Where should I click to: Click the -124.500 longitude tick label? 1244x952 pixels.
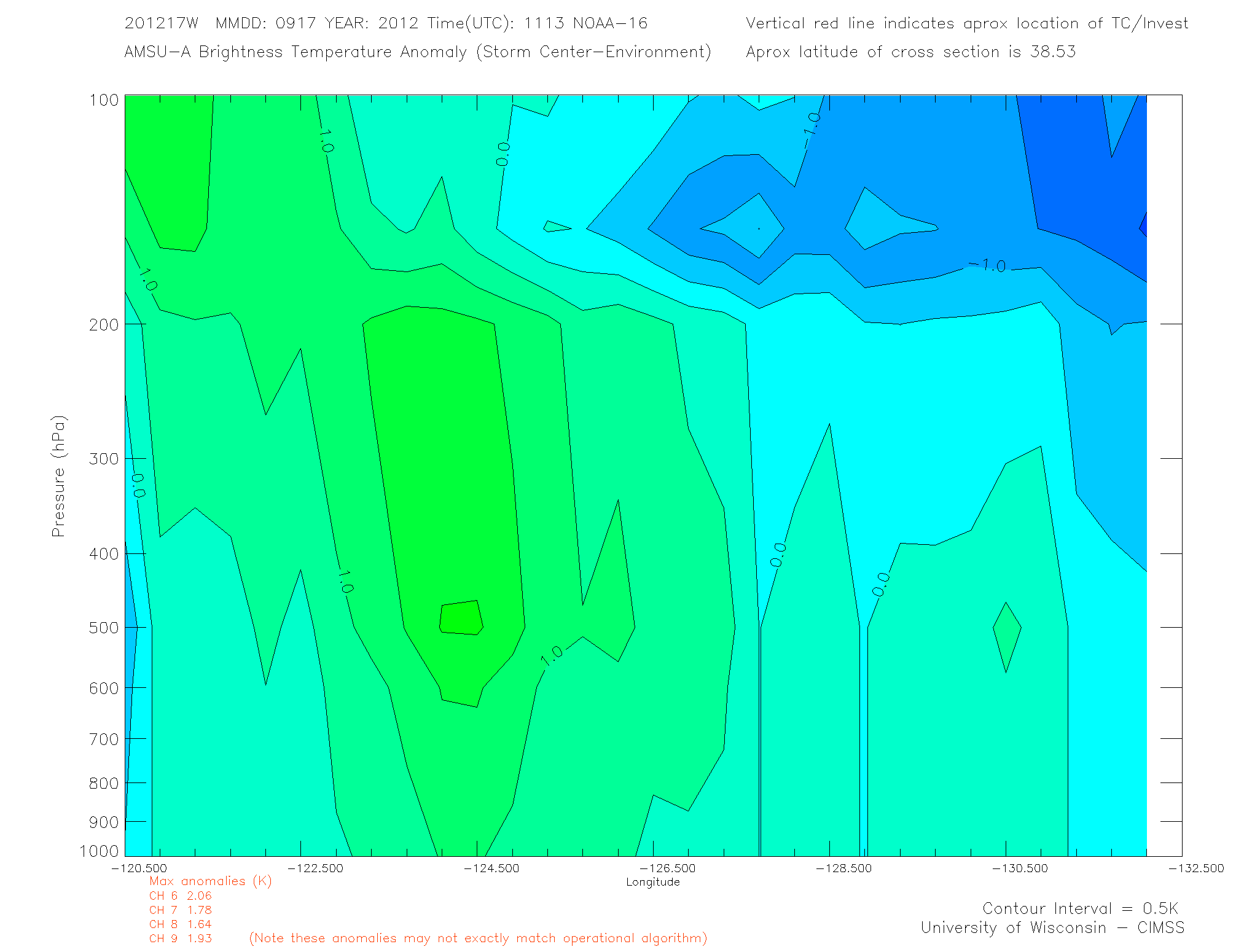491,868
